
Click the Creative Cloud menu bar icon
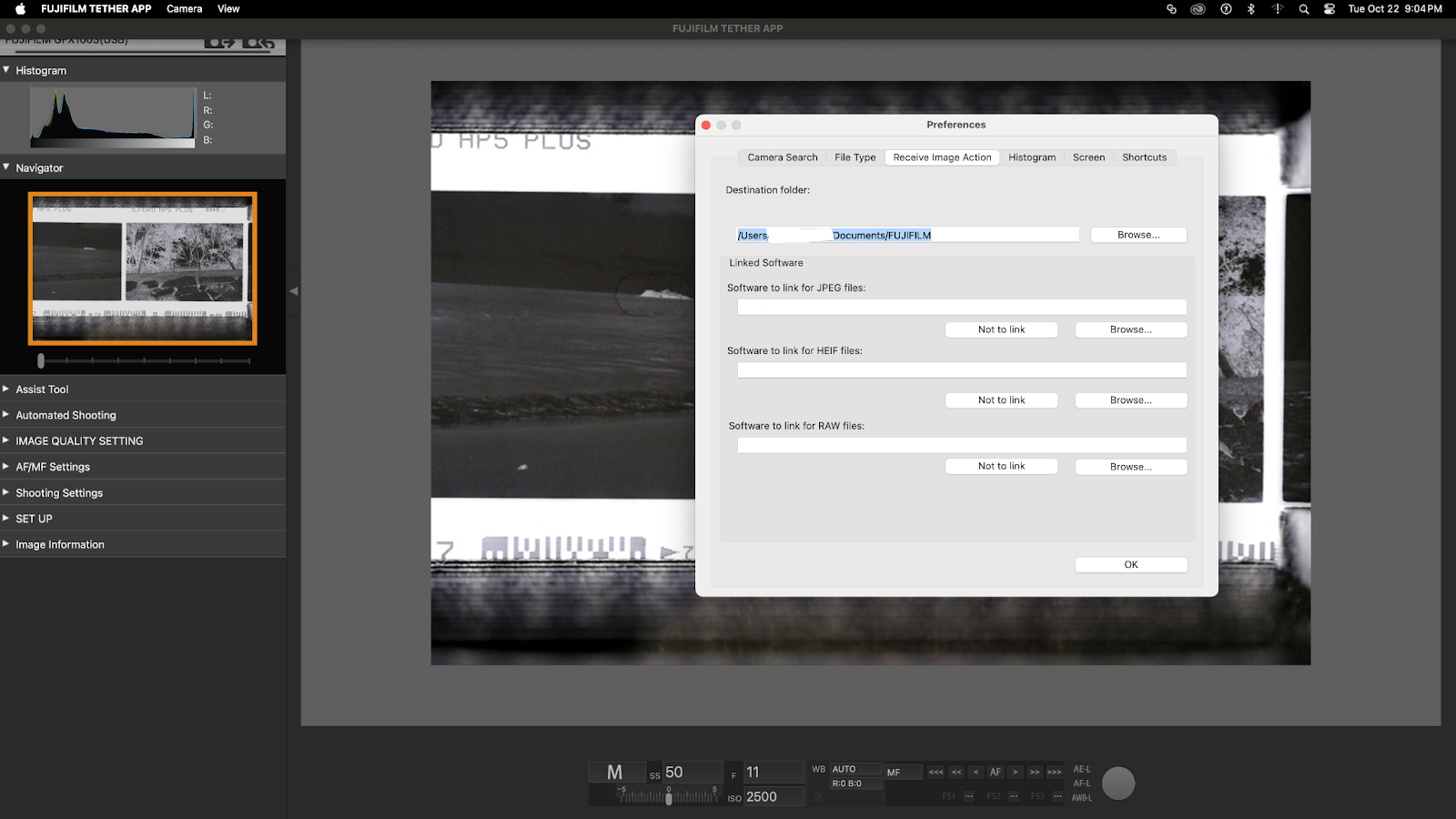point(1198,9)
